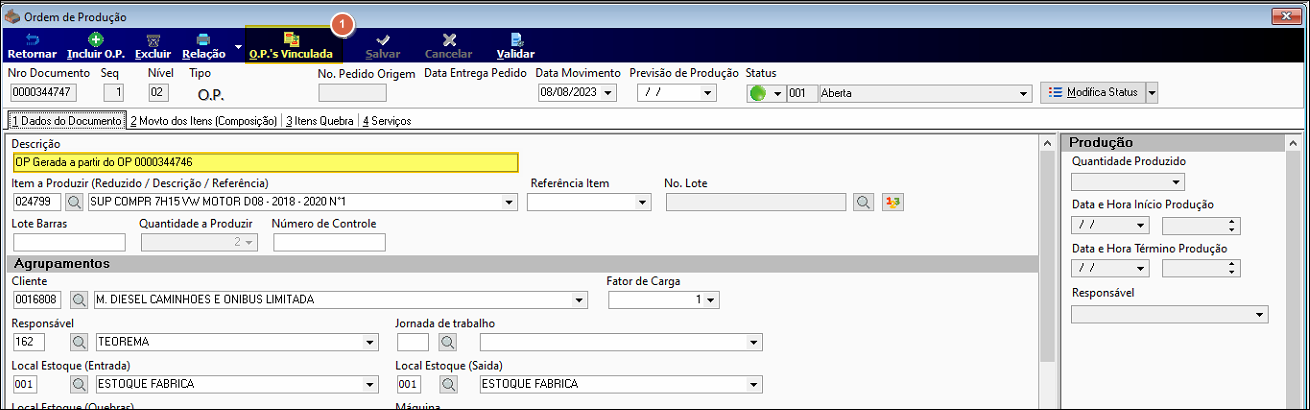Click the Seq field
Viewport: 1310px width, 410px height.
pos(114,93)
